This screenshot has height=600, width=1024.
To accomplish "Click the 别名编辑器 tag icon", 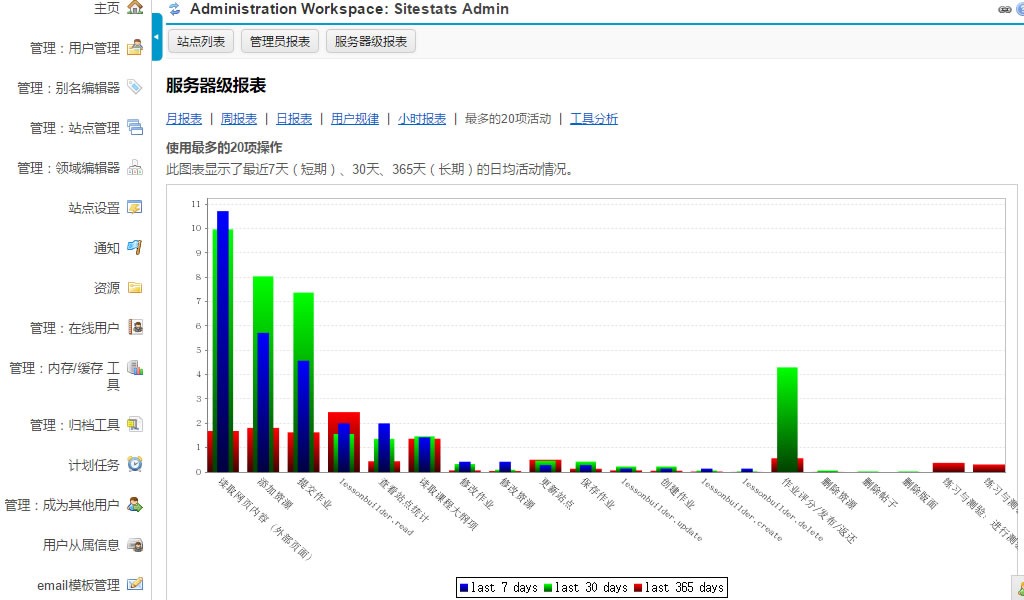I will [x=135, y=88].
